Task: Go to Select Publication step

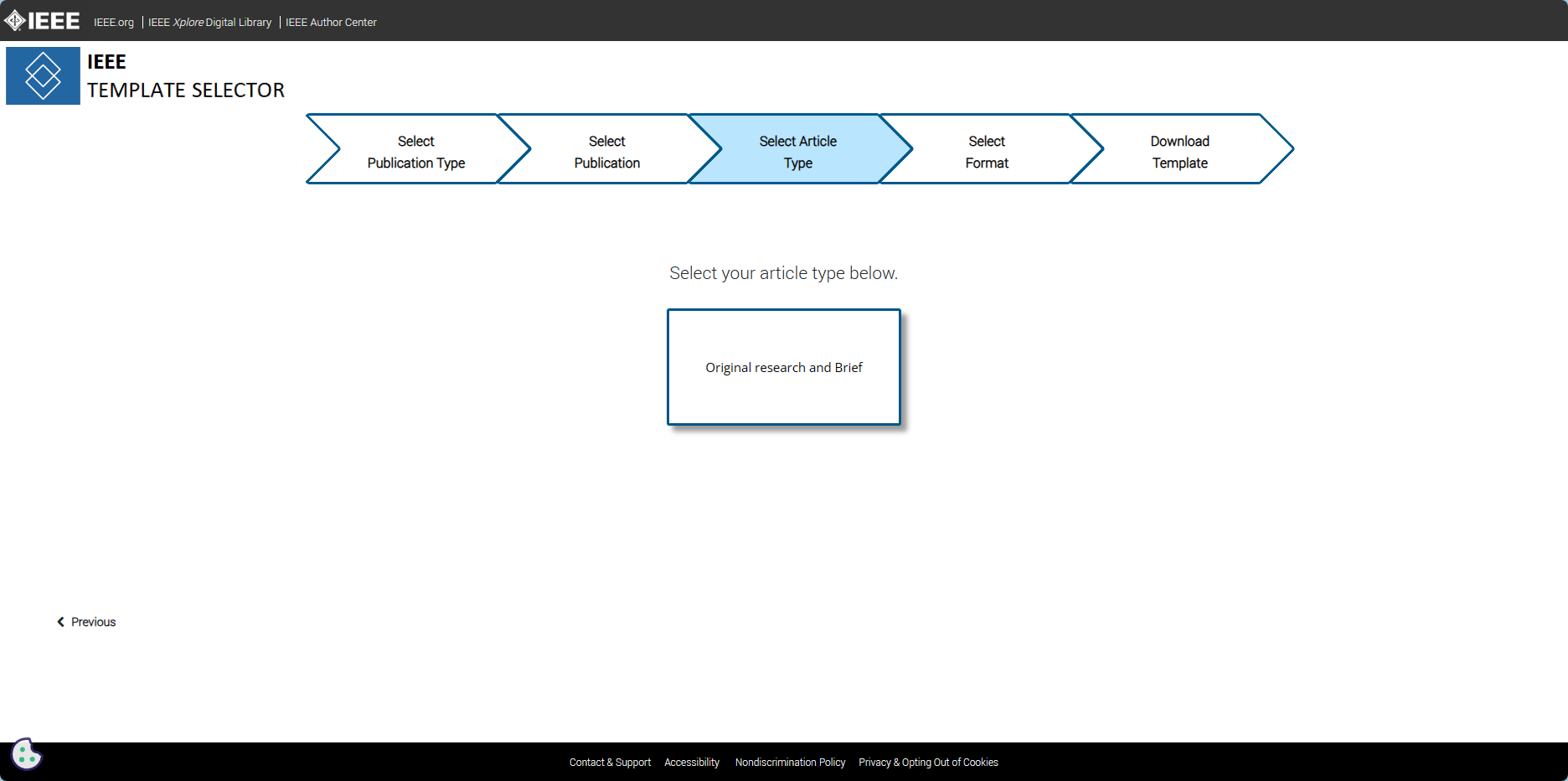Action: pos(607,149)
